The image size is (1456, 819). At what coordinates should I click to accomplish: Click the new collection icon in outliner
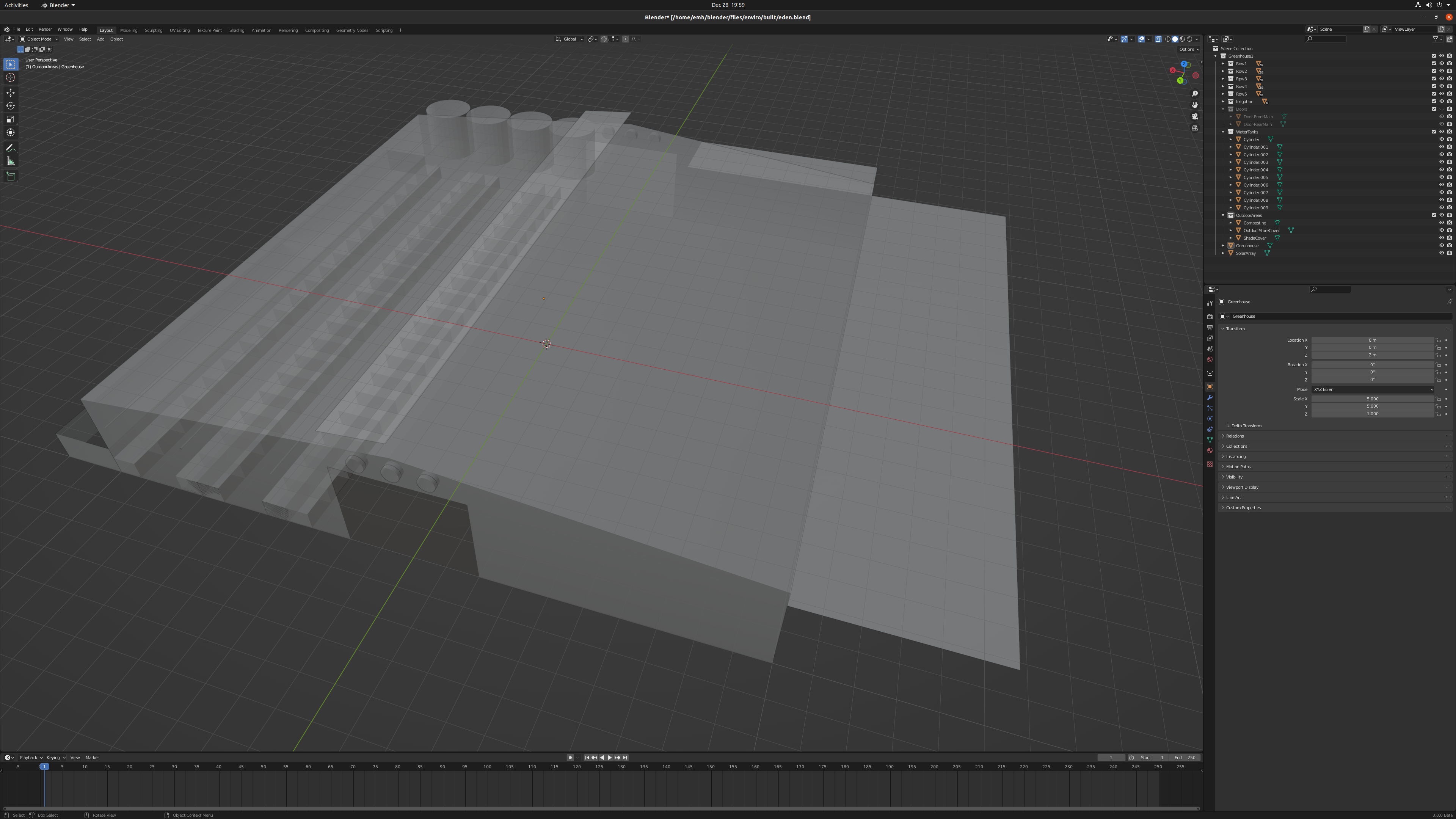click(1449, 39)
